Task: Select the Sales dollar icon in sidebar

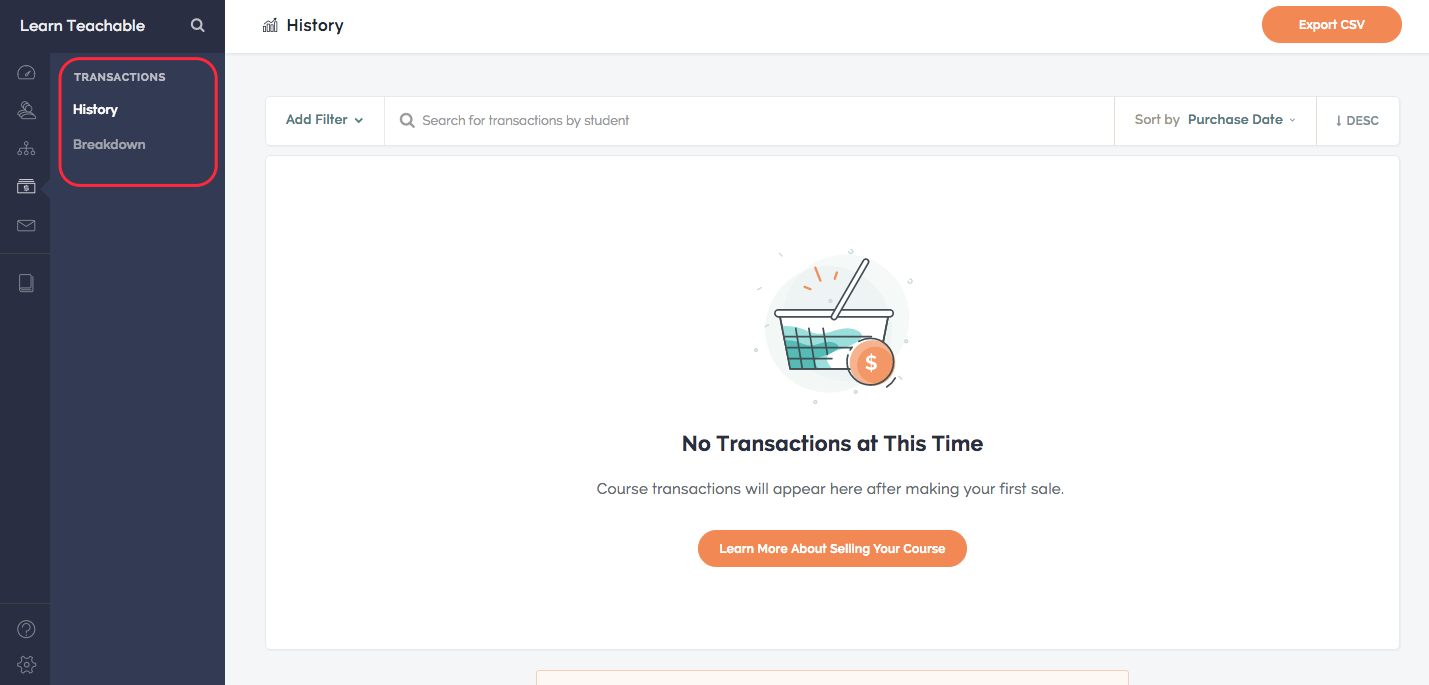Action: 27,187
